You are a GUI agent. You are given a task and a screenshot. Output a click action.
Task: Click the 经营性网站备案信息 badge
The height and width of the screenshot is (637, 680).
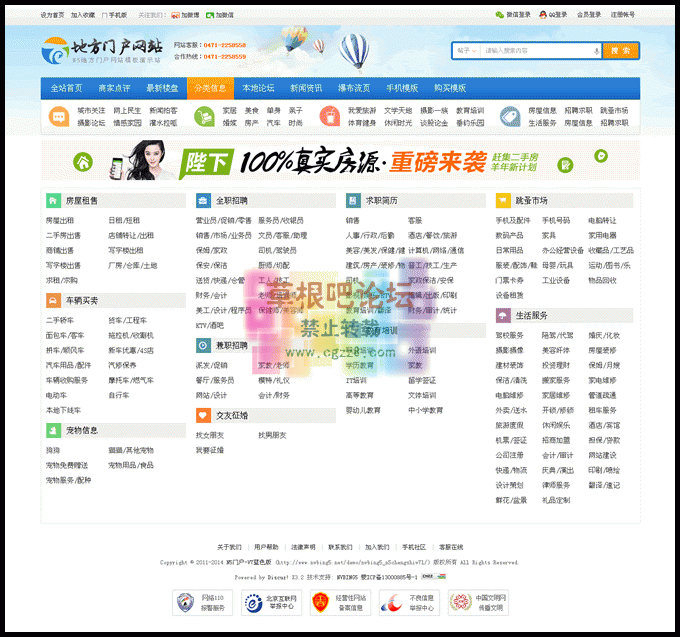340,603
